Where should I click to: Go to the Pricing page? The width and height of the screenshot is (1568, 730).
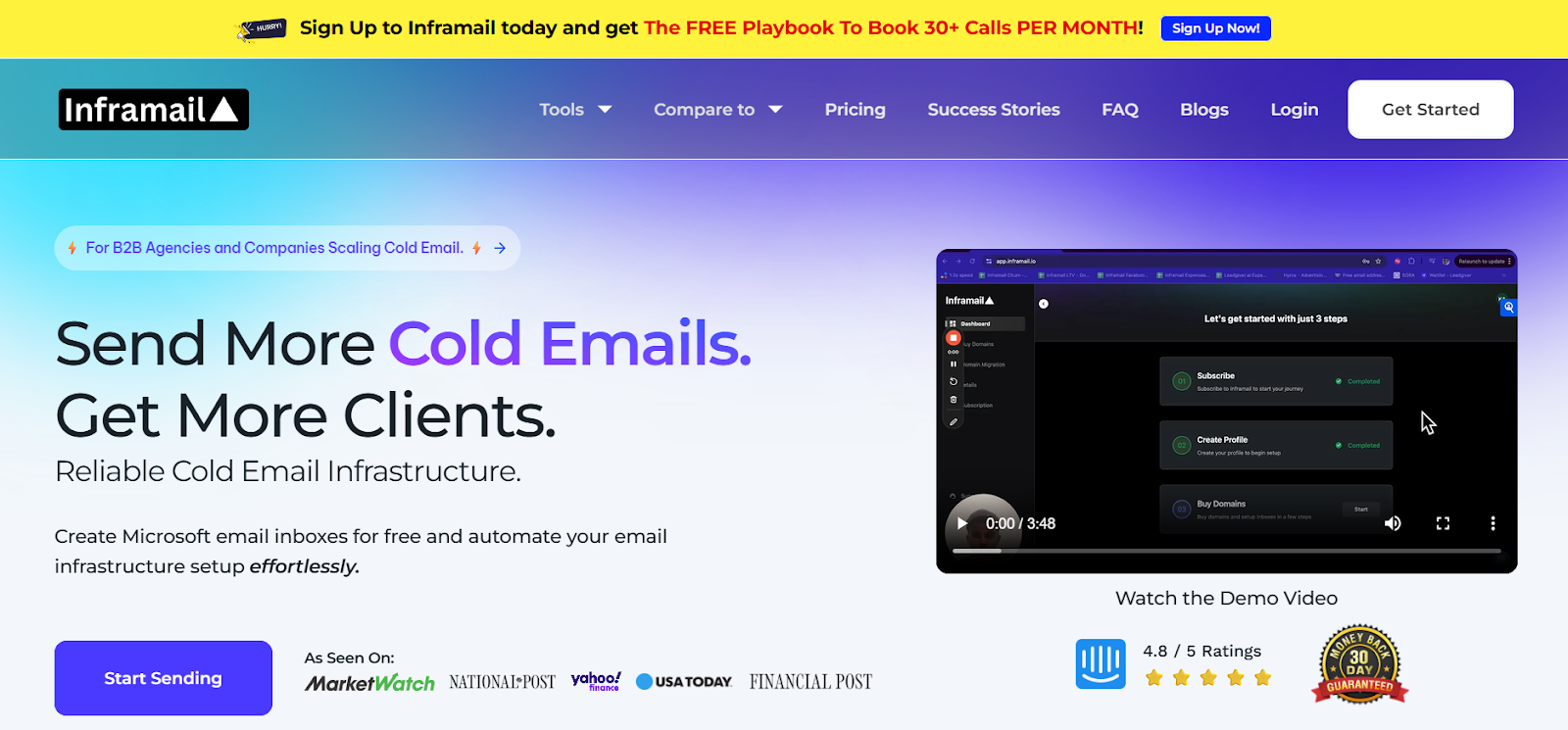(855, 110)
